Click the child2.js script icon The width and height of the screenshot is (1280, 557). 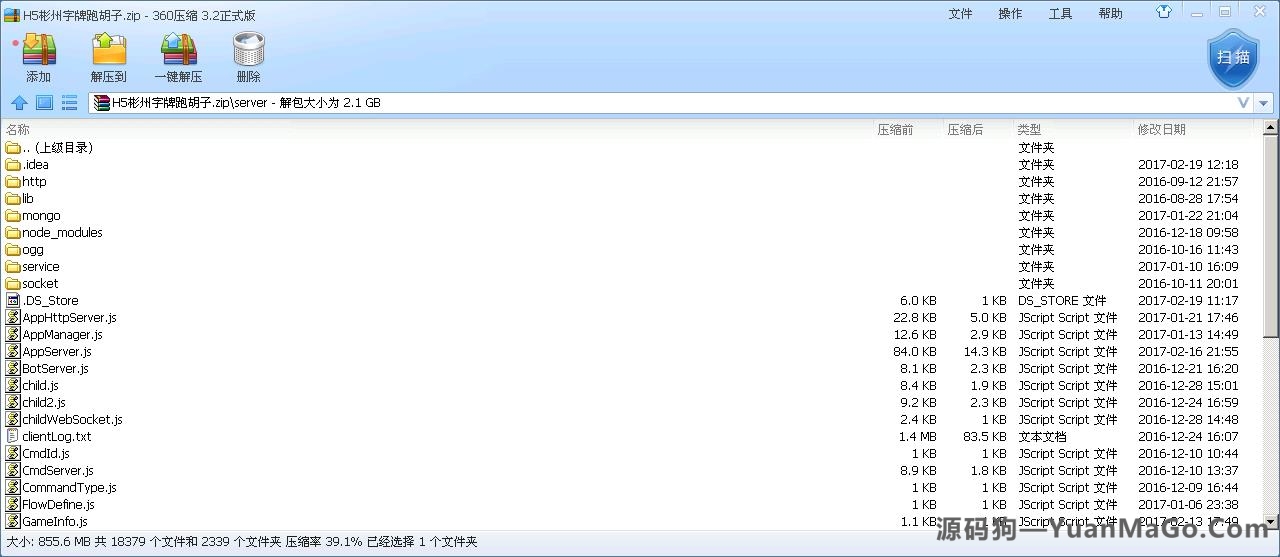[13, 402]
